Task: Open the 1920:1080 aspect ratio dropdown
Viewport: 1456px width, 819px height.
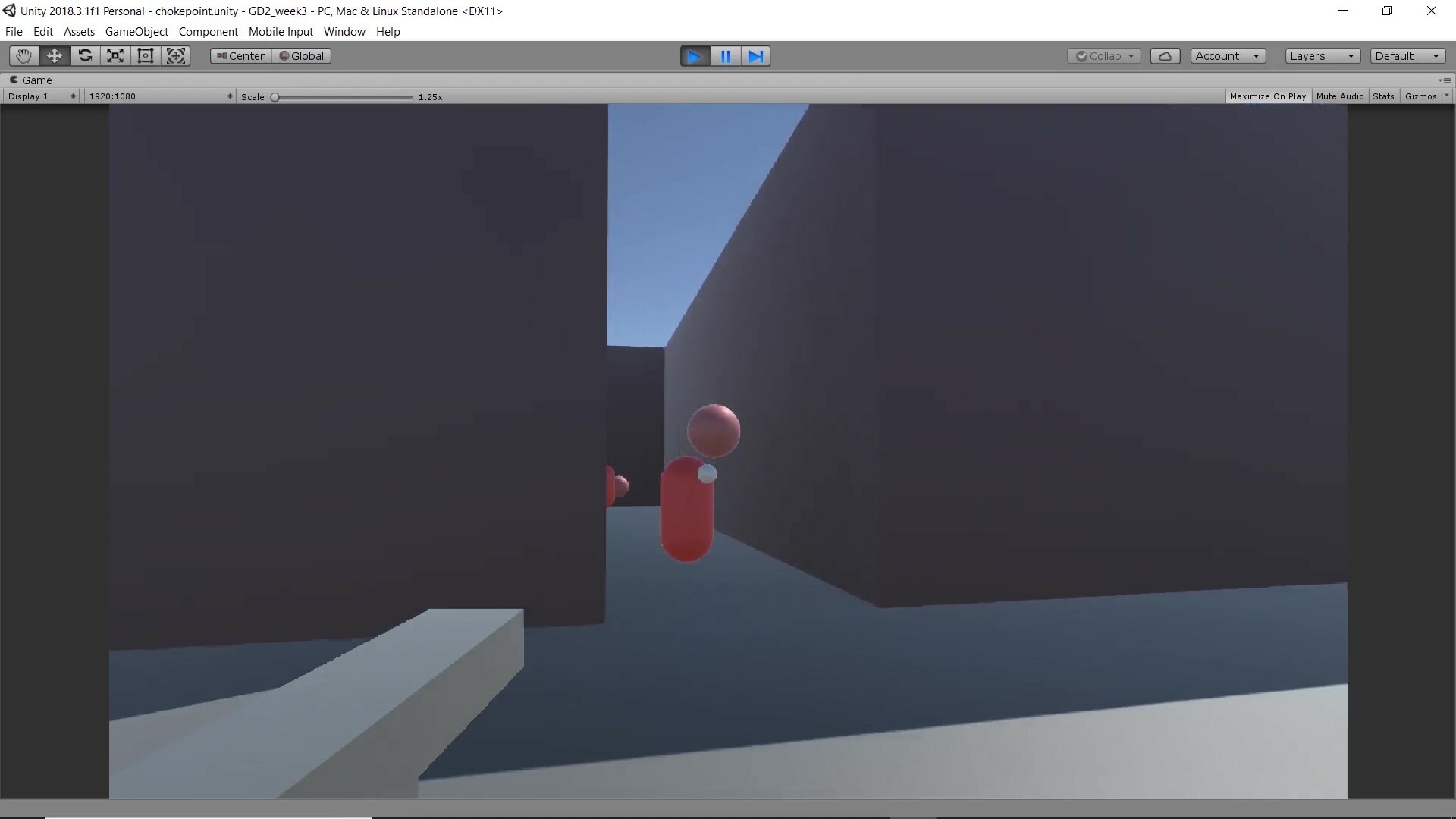Action: 159,96
